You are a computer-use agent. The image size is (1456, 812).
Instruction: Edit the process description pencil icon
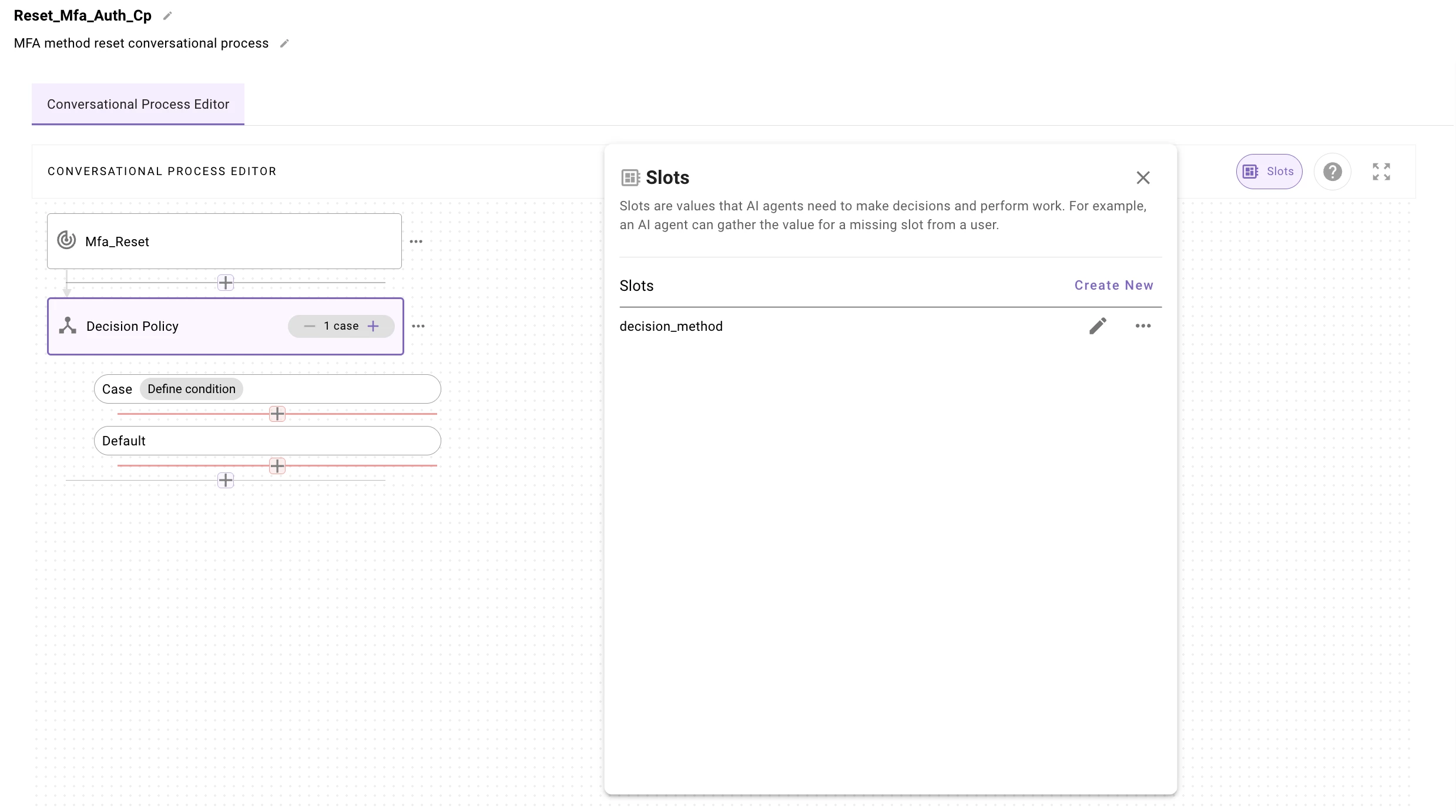click(284, 43)
